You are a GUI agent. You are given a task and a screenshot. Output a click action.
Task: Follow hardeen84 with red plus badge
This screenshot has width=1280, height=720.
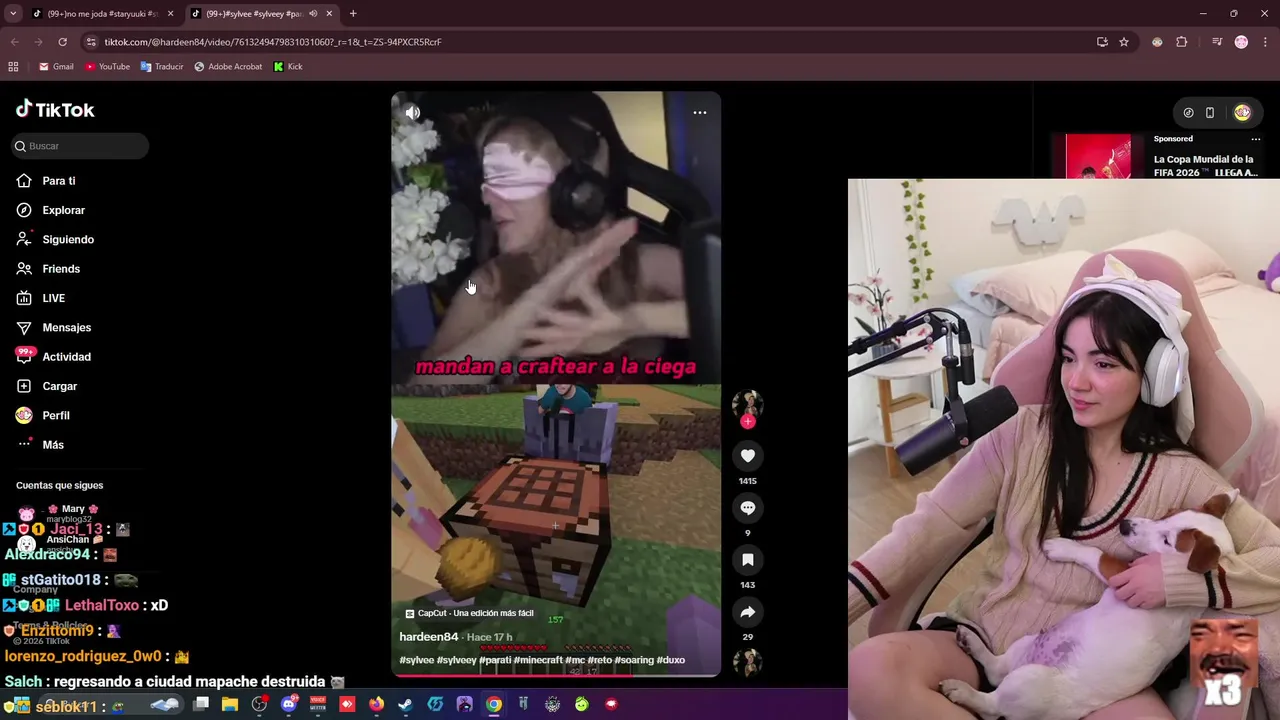[747, 421]
